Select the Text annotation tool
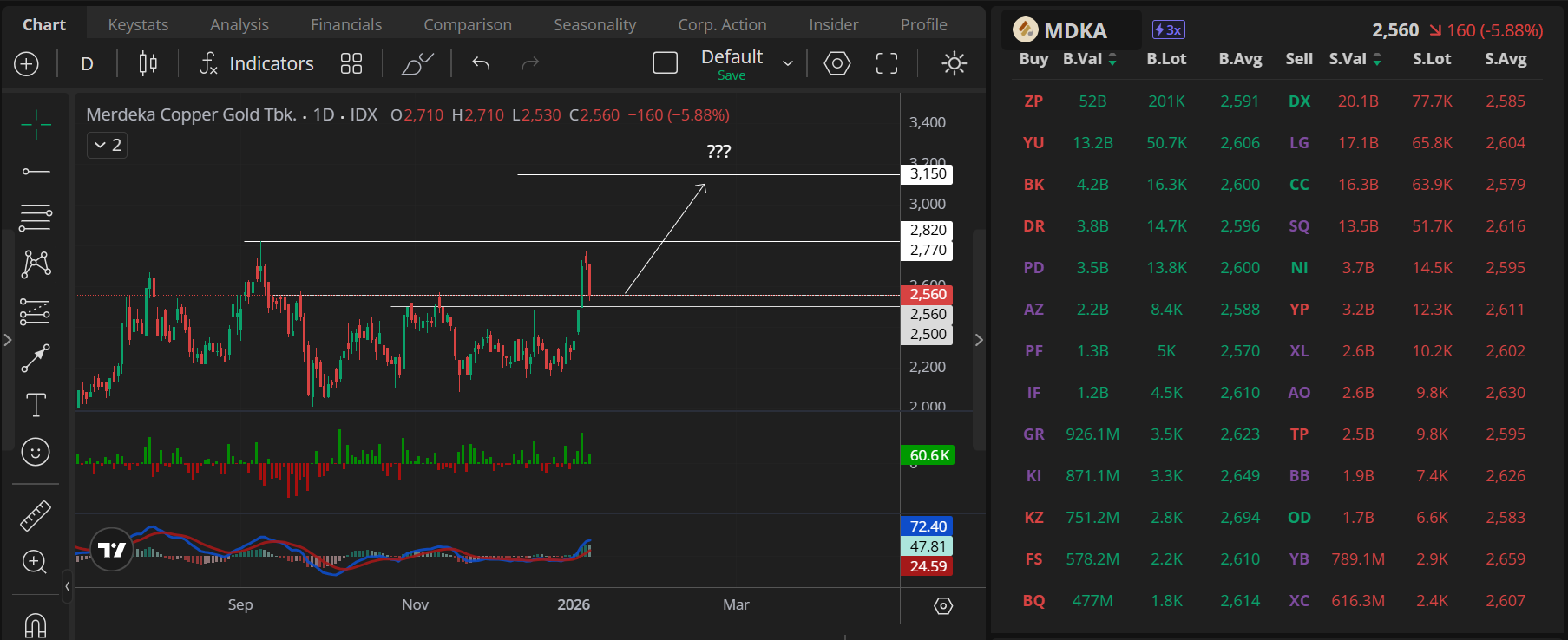This screenshot has height=640, width=1568. click(x=36, y=405)
